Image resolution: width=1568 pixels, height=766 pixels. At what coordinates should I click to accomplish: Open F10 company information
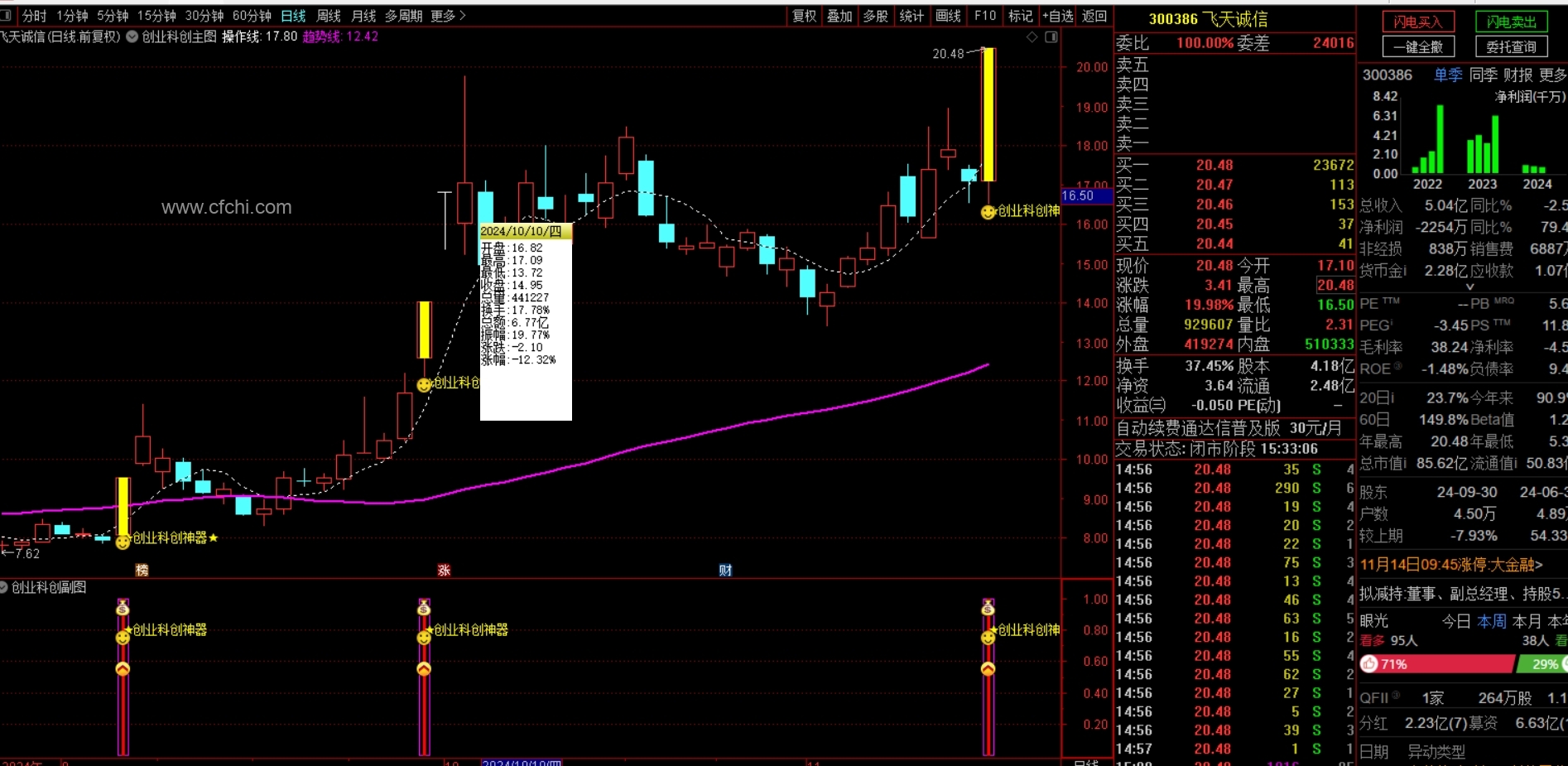[x=985, y=16]
